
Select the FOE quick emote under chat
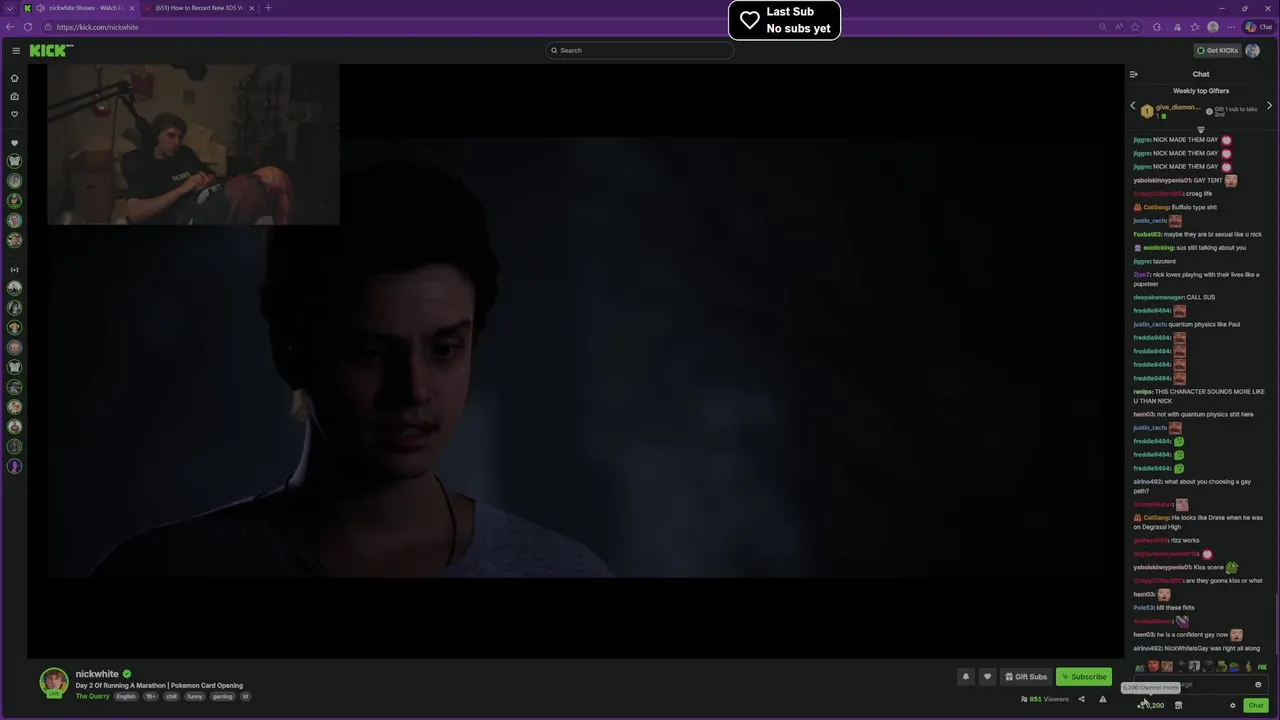point(1262,667)
